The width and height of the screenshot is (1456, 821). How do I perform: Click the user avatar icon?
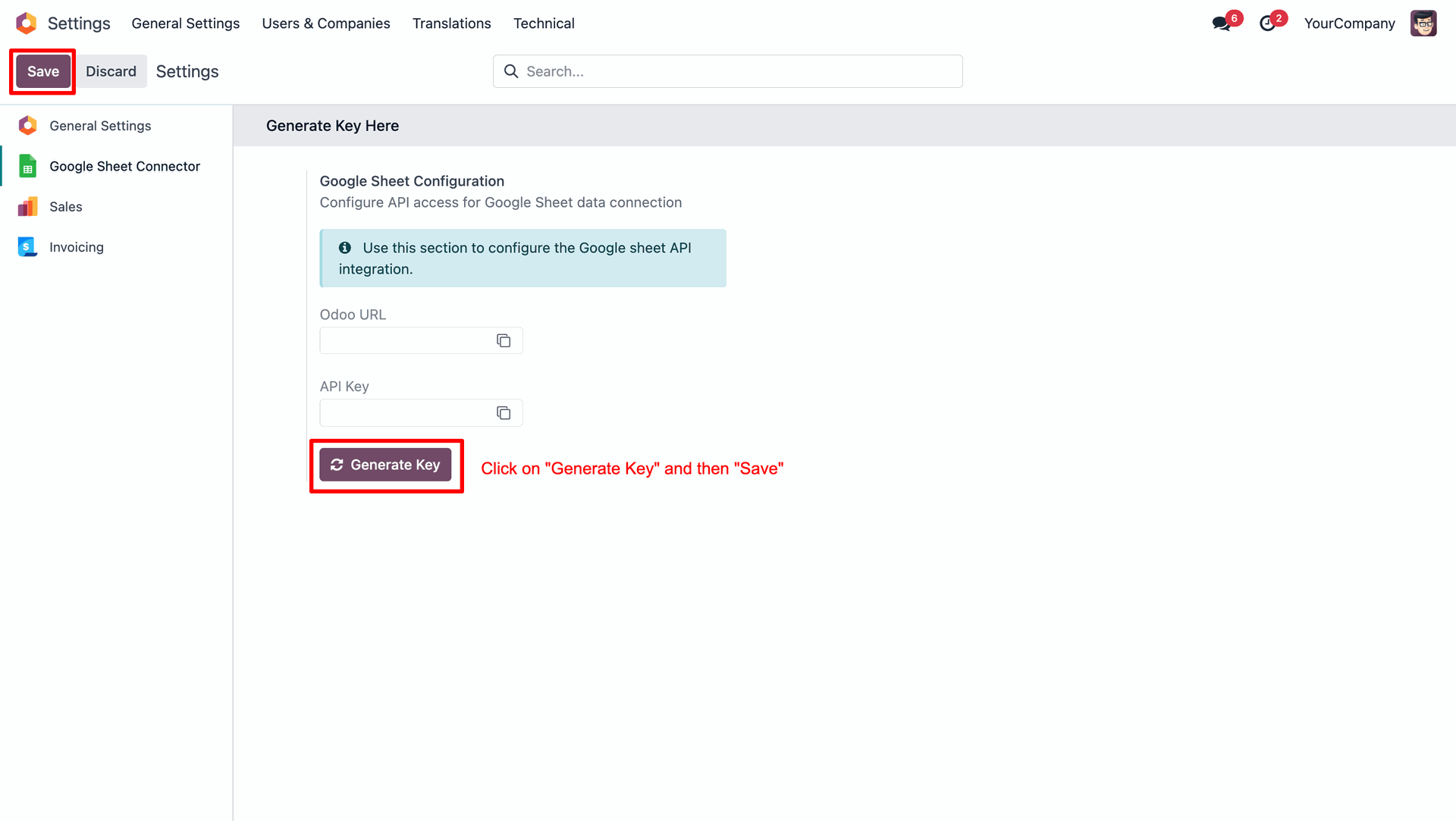pos(1423,24)
